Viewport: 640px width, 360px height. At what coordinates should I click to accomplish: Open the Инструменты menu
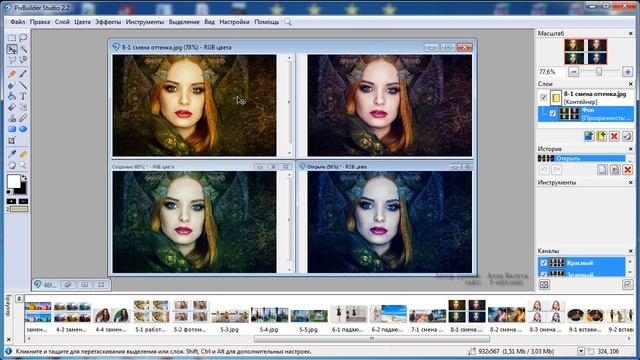[x=145, y=22]
